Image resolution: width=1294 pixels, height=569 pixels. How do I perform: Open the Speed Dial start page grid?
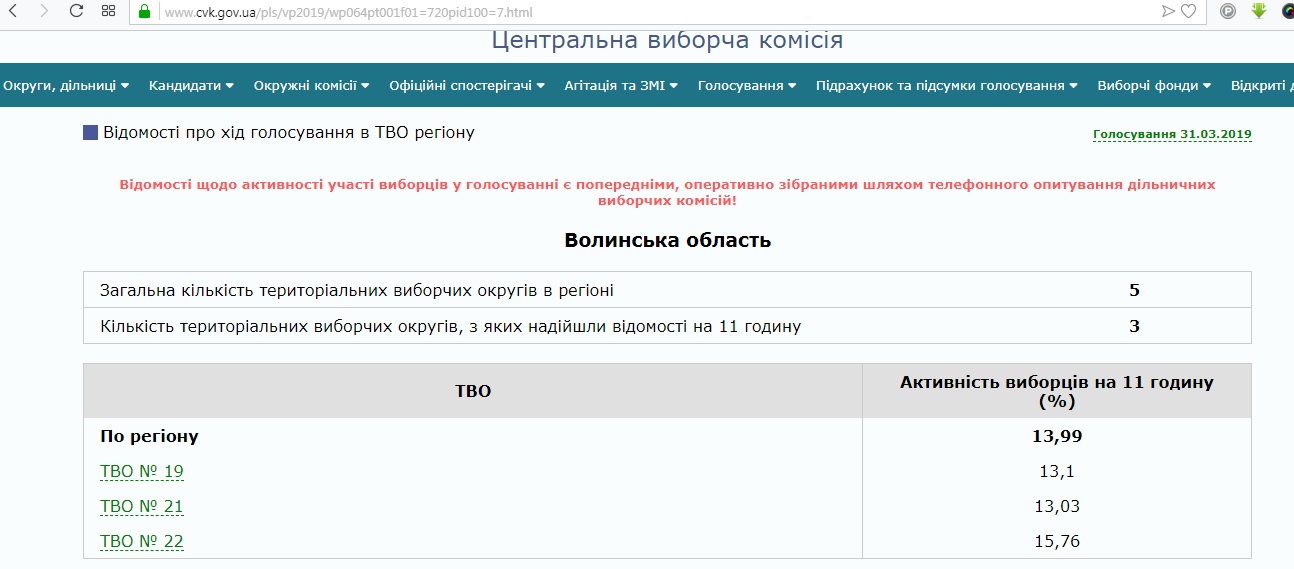click(x=108, y=12)
